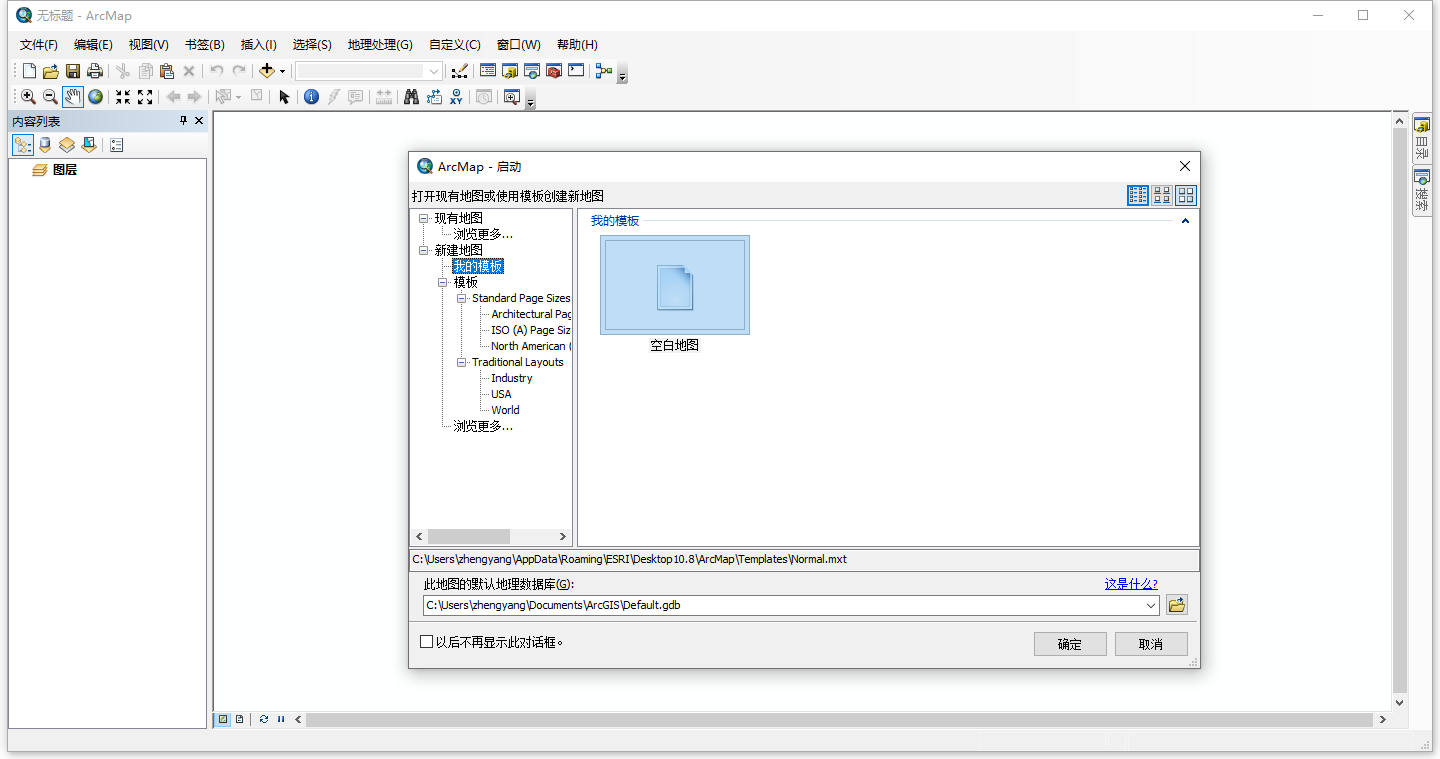Check the don't show this dialog again box

click(x=427, y=642)
